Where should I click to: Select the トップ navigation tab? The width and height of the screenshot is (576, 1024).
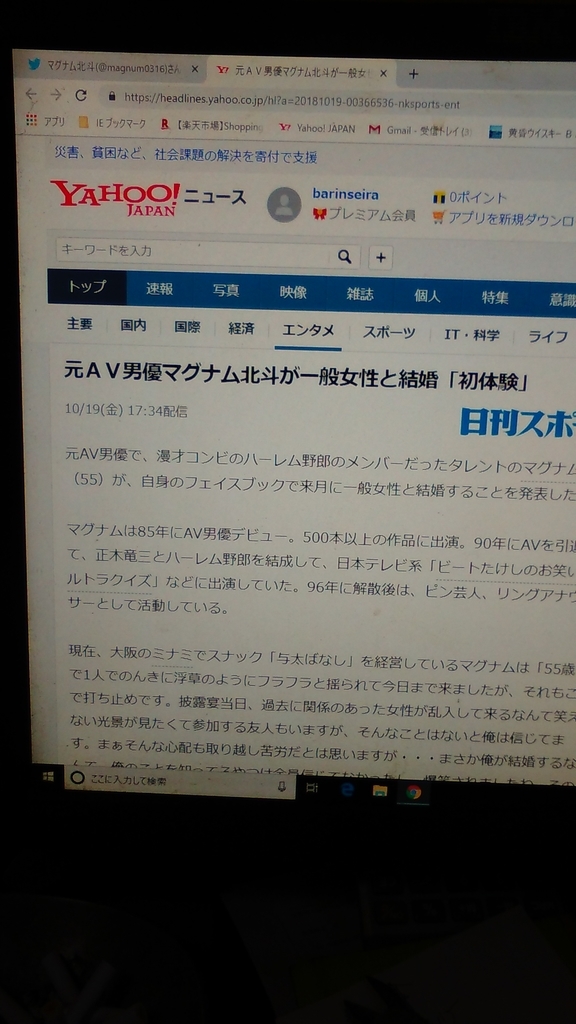(87, 287)
